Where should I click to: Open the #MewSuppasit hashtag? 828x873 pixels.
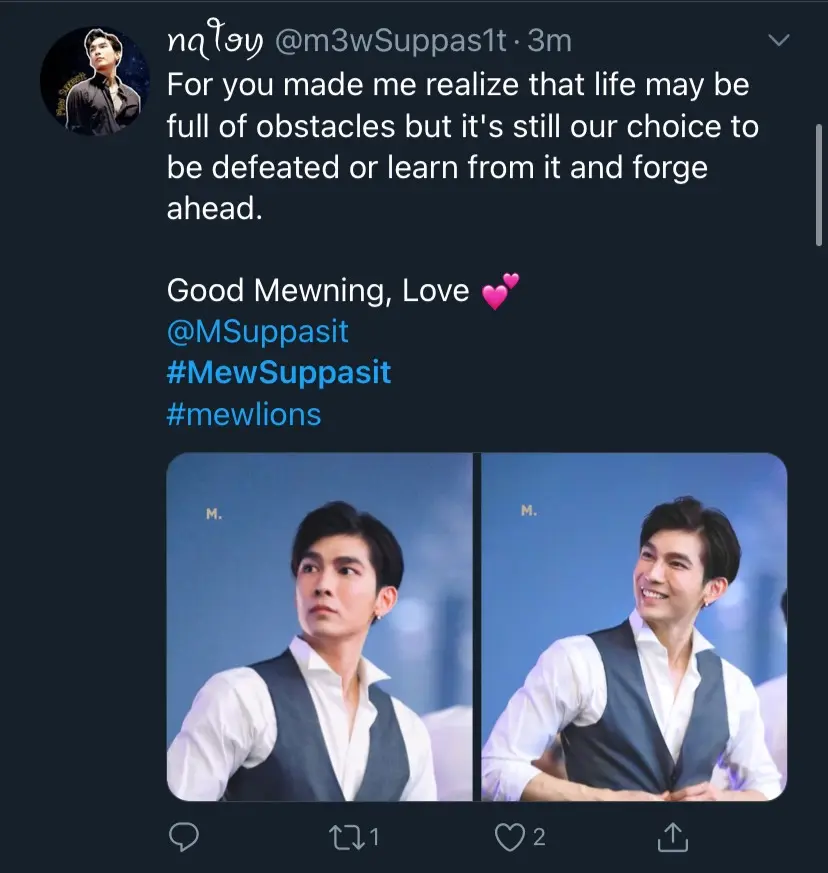[x=278, y=372]
